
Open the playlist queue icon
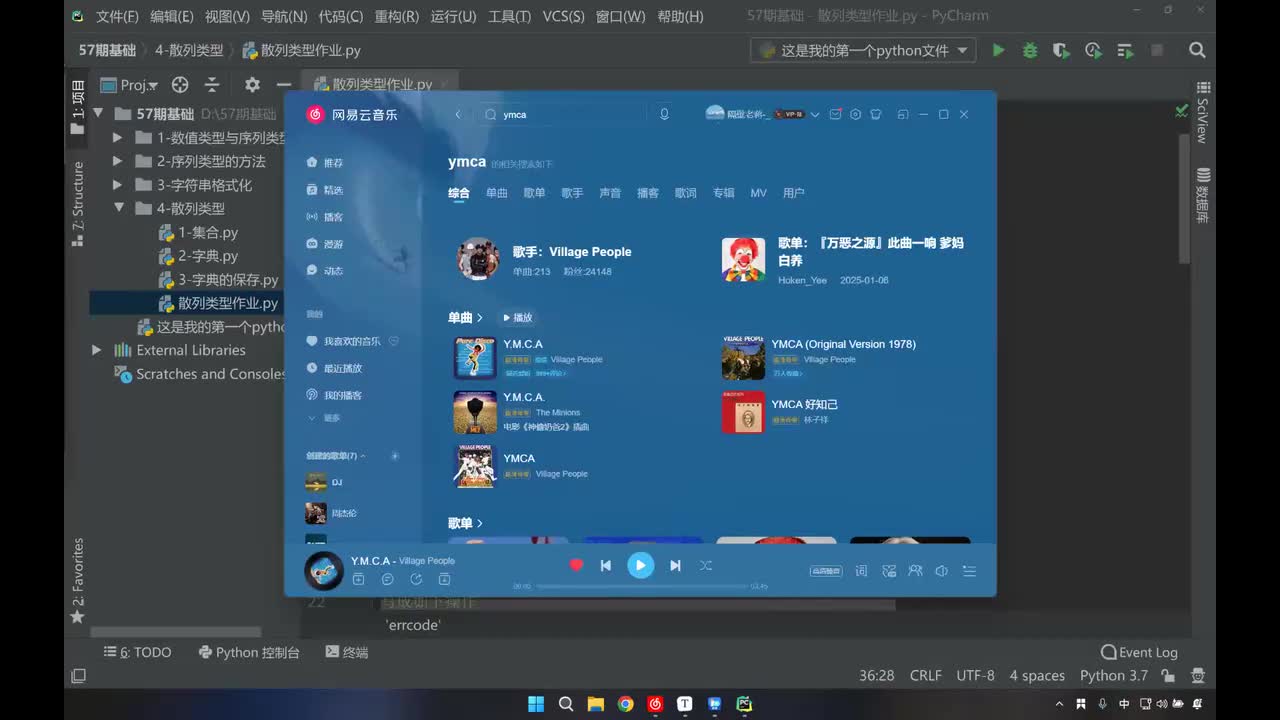(x=969, y=571)
